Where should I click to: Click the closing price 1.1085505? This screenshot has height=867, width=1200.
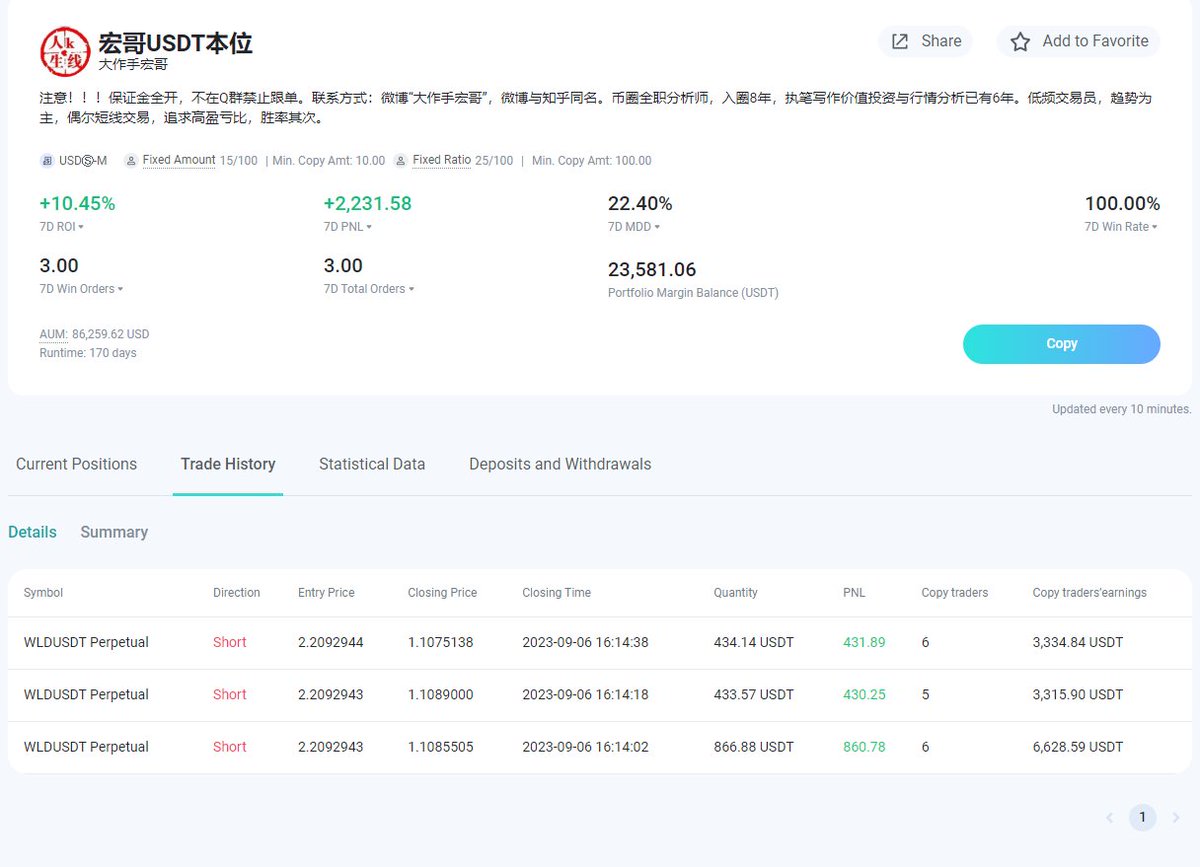click(440, 746)
